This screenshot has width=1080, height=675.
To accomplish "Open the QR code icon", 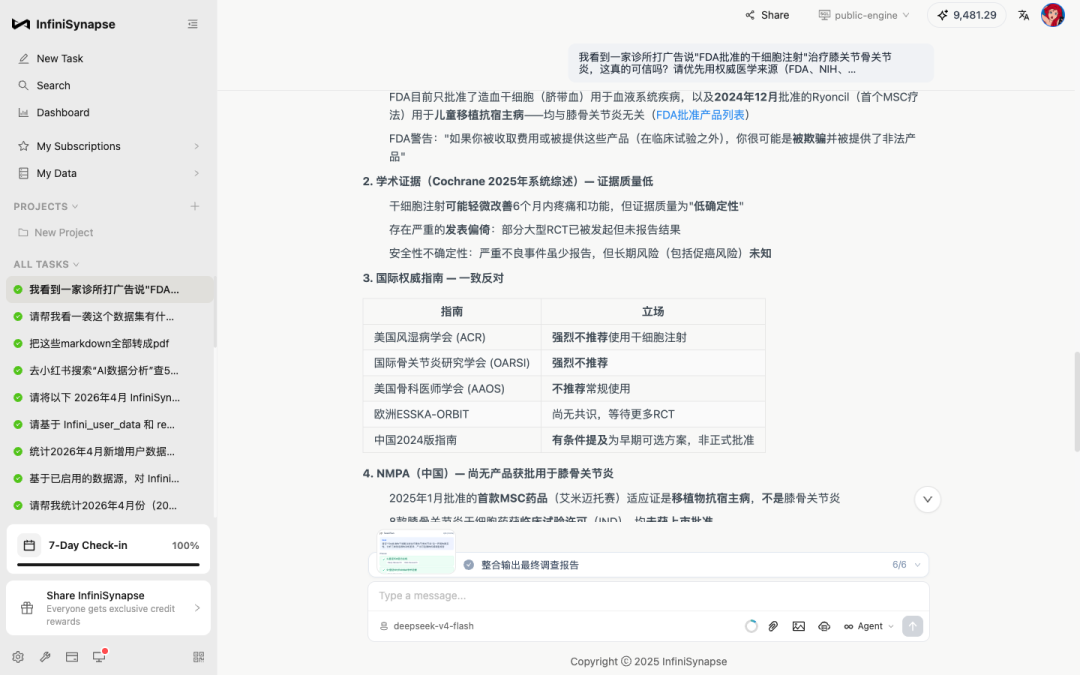I will click(198, 657).
